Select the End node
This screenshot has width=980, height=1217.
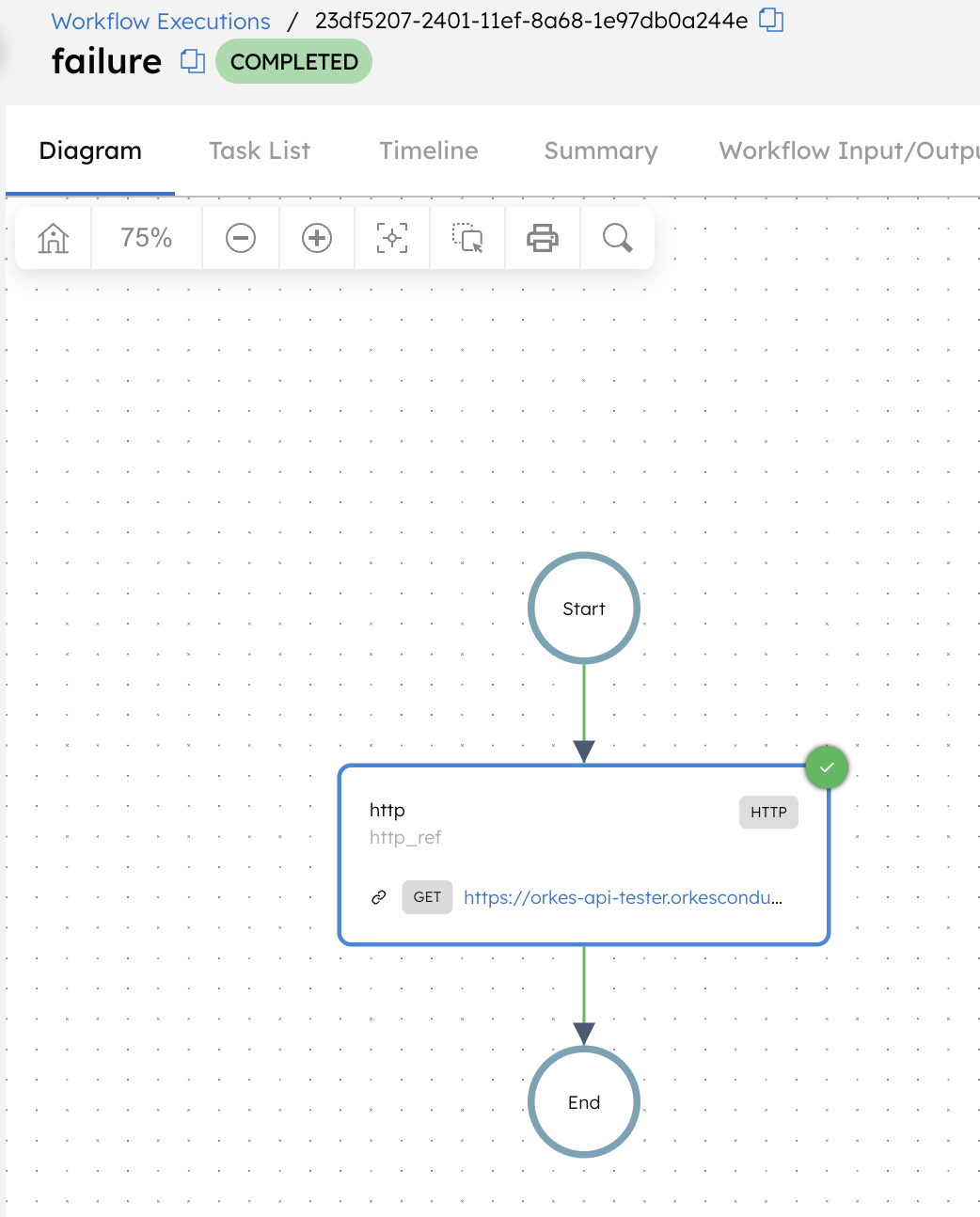tap(584, 1102)
